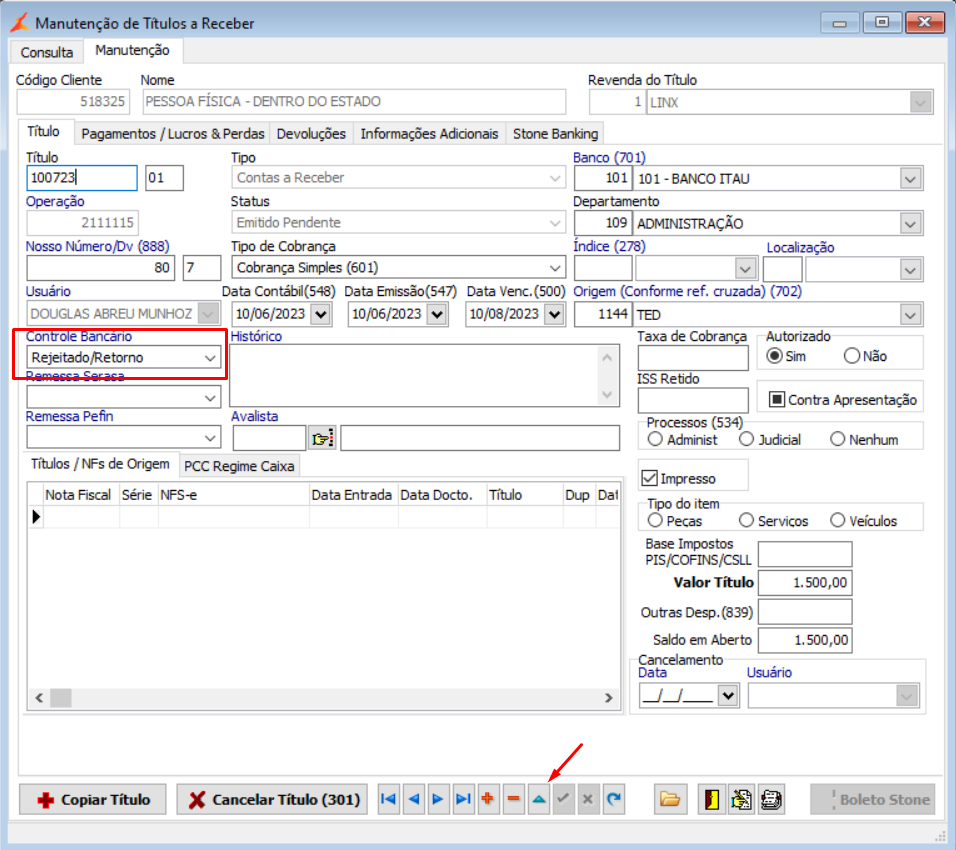Expand the Tipo de Cobrança dropdown
Screen dimensions: 956x850
555,268
